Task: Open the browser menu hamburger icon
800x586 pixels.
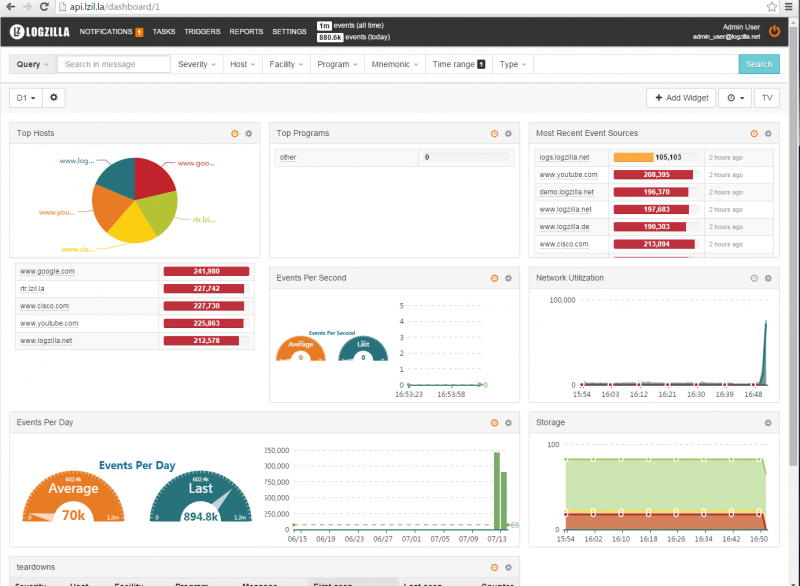Action: coord(788,7)
